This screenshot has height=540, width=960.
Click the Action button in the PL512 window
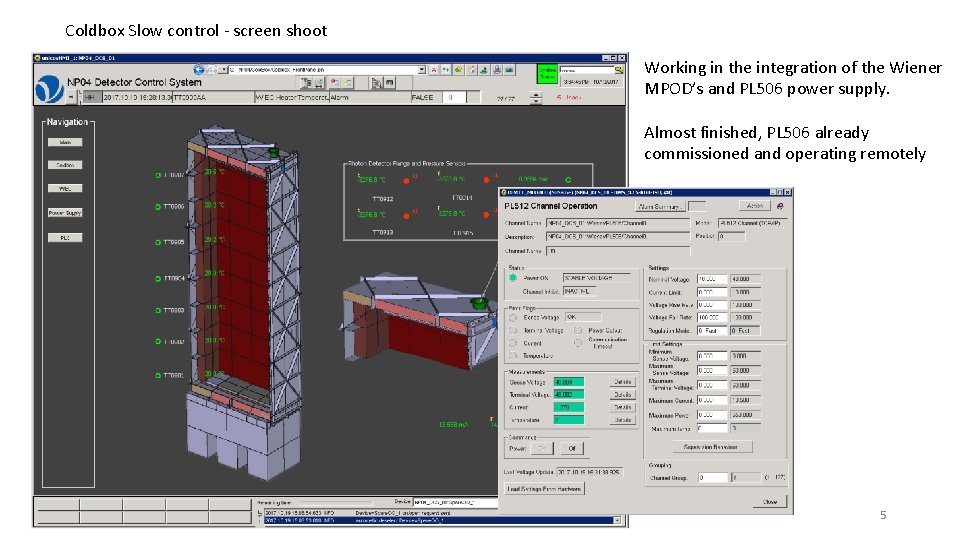(755, 206)
